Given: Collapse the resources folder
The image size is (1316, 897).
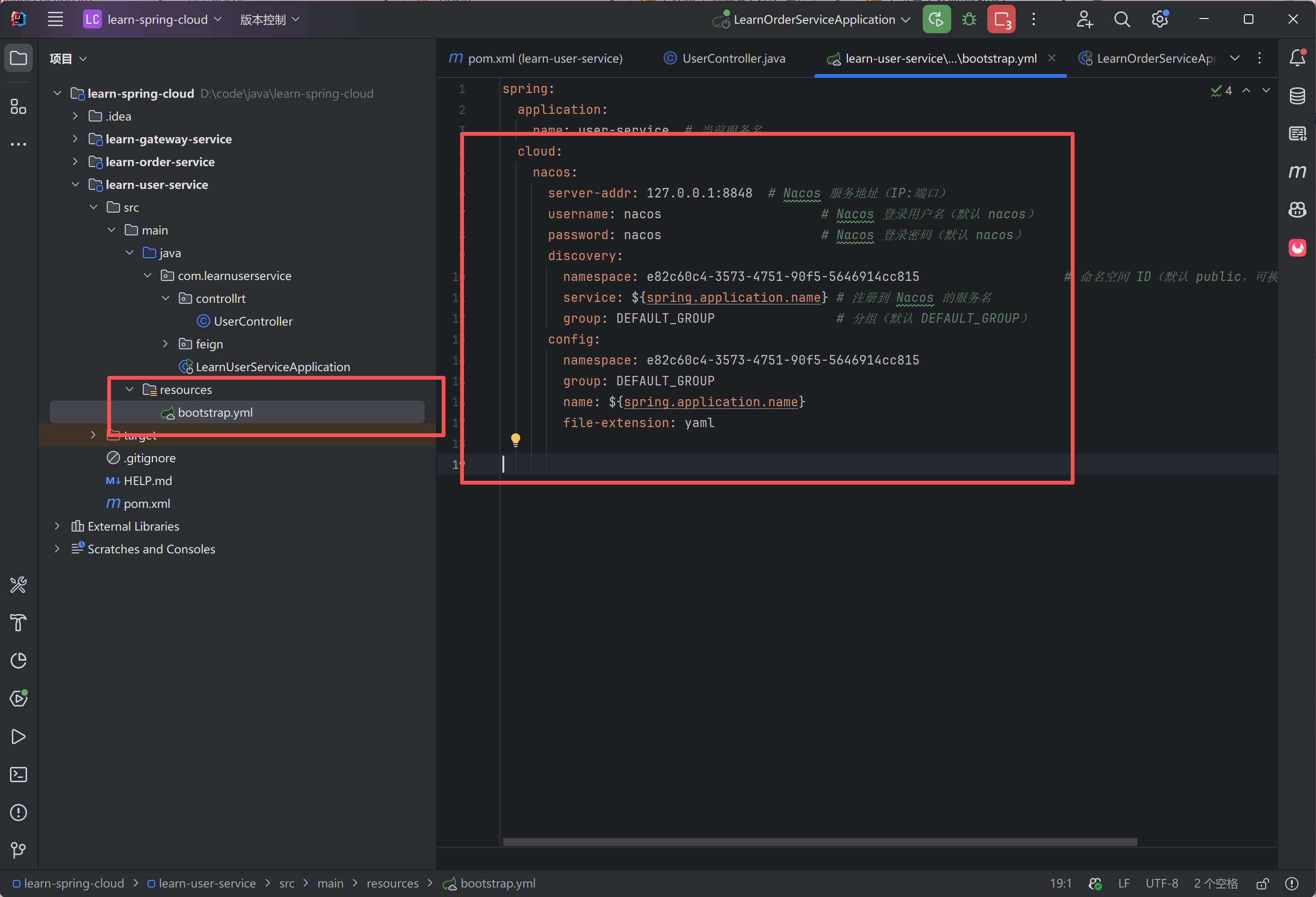Looking at the screenshot, I should point(129,389).
